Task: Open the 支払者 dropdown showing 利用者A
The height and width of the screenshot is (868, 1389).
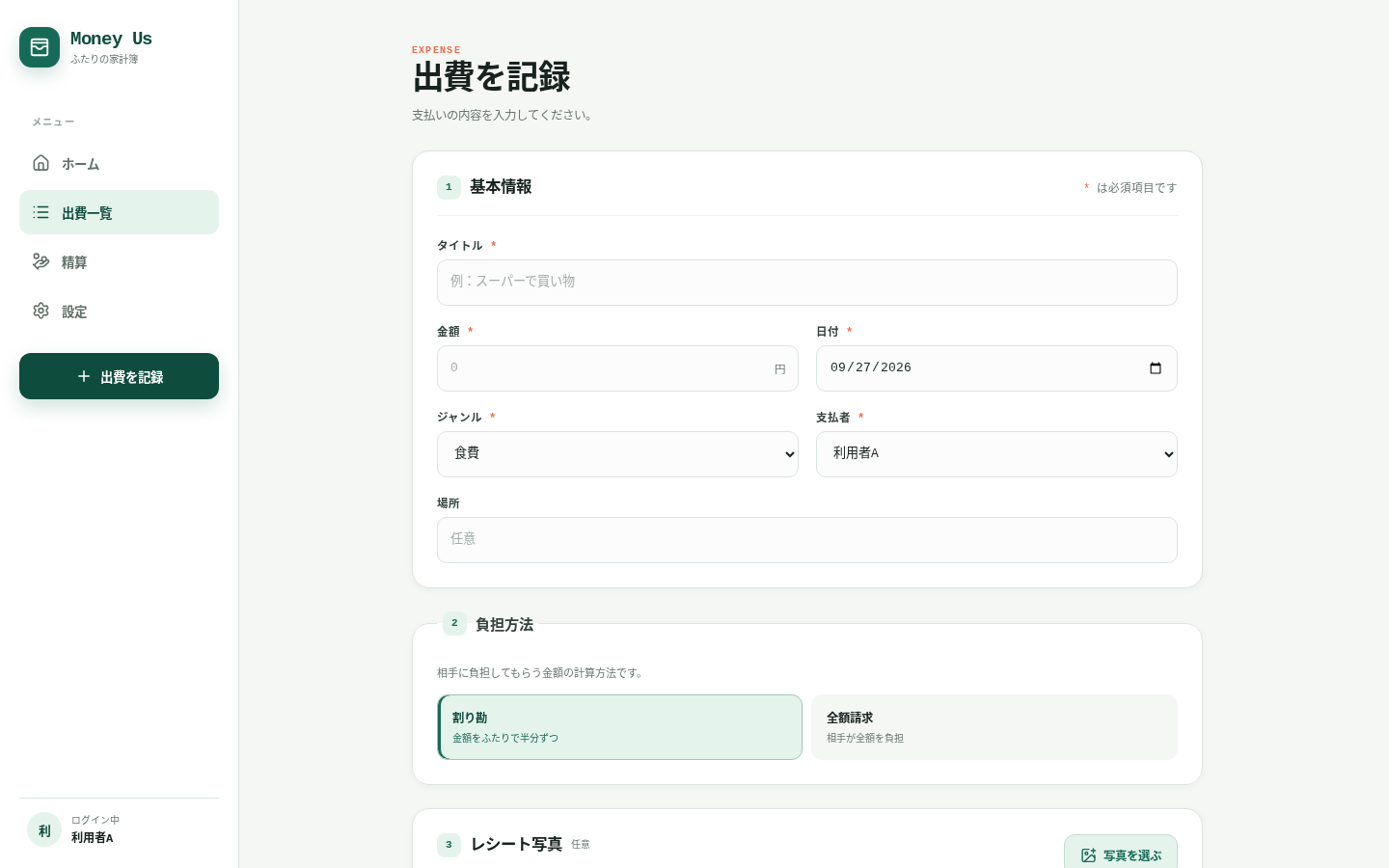Action: [996, 454]
